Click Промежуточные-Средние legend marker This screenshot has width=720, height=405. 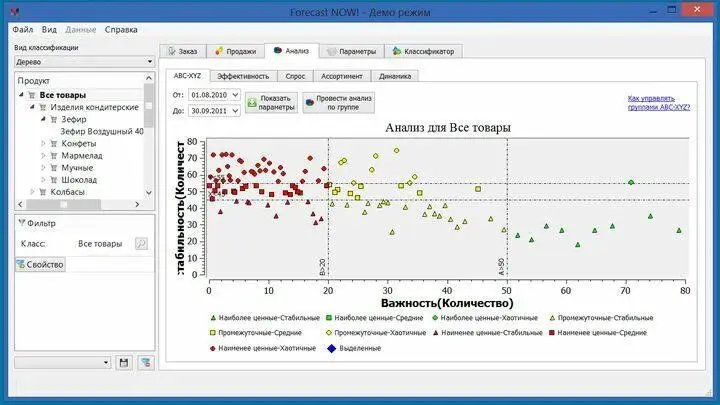[x=213, y=333]
